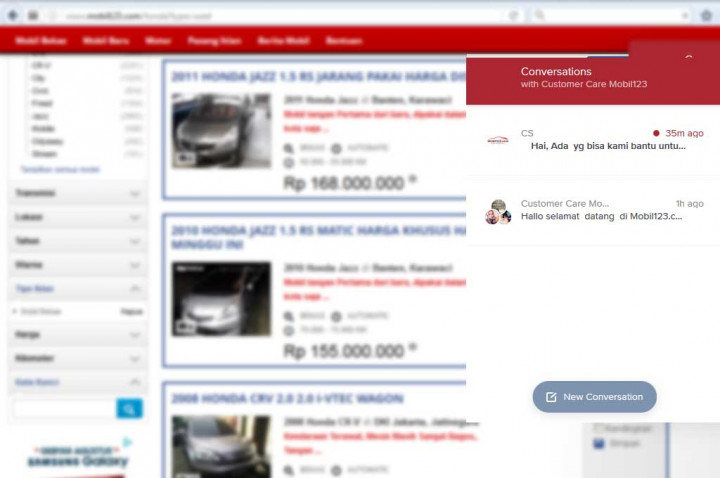This screenshot has height=478, width=720.
Task: Expand the Tahun filter
Action: (x=78, y=241)
